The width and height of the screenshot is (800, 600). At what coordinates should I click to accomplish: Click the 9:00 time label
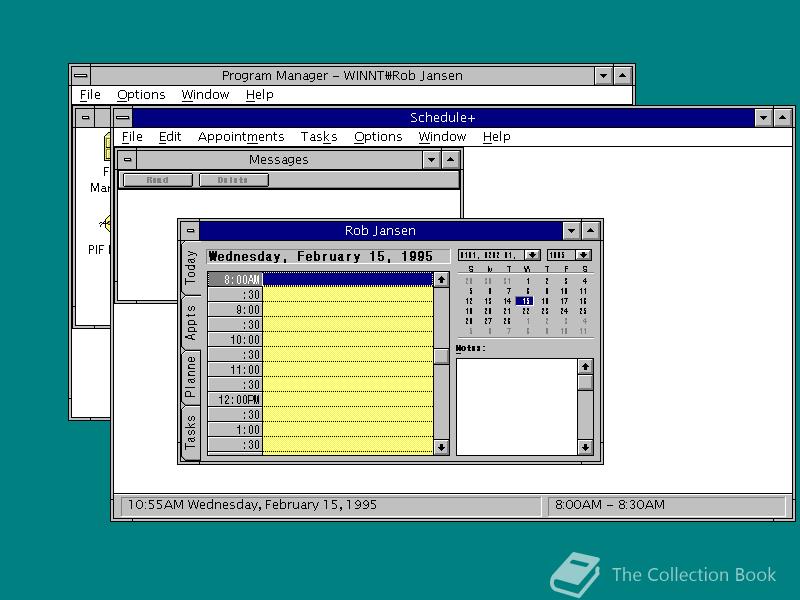[235, 310]
